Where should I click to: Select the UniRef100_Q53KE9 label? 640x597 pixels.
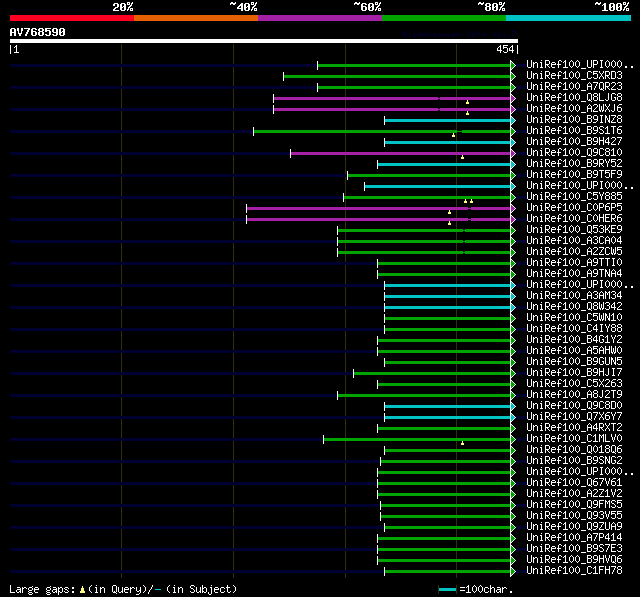(574, 230)
